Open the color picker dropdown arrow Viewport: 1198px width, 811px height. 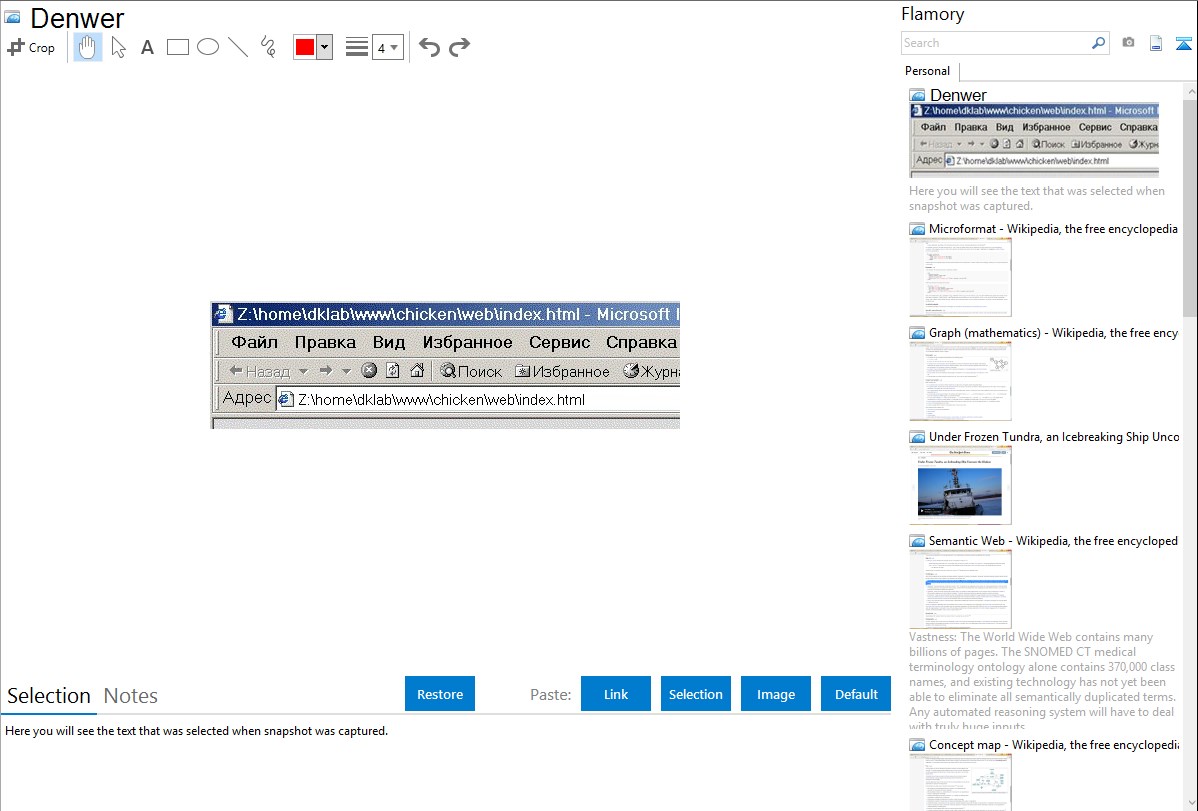point(325,47)
